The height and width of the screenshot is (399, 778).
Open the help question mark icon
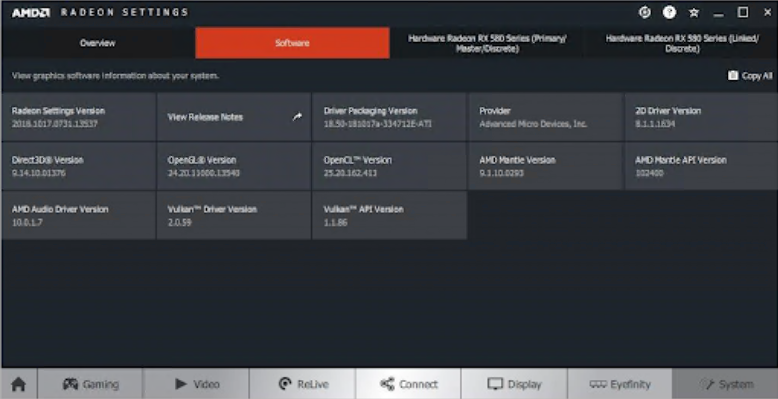pos(669,12)
